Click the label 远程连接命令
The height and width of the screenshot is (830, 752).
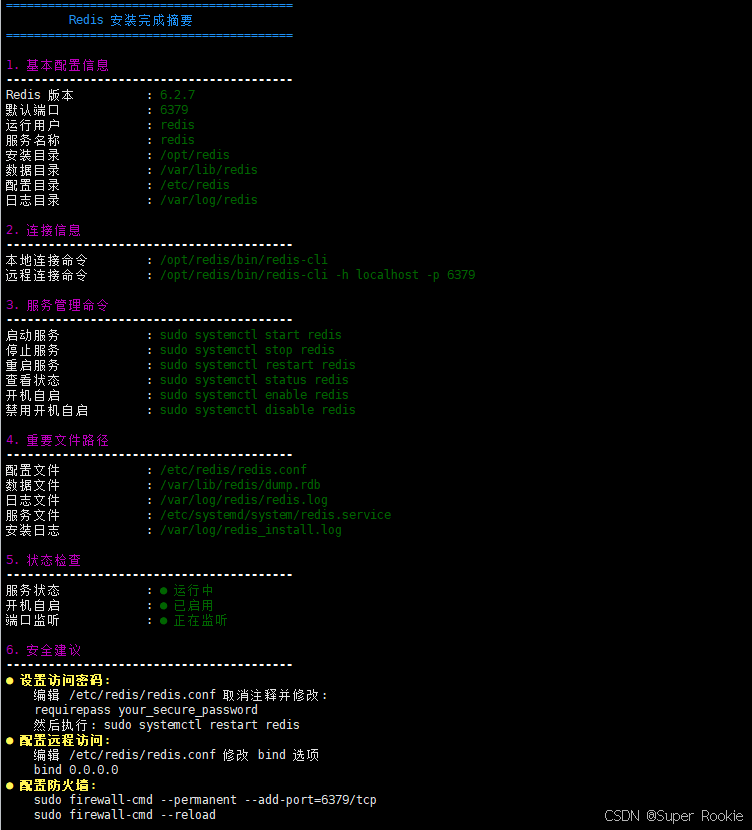pyautogui.click(x=47, y=275)
